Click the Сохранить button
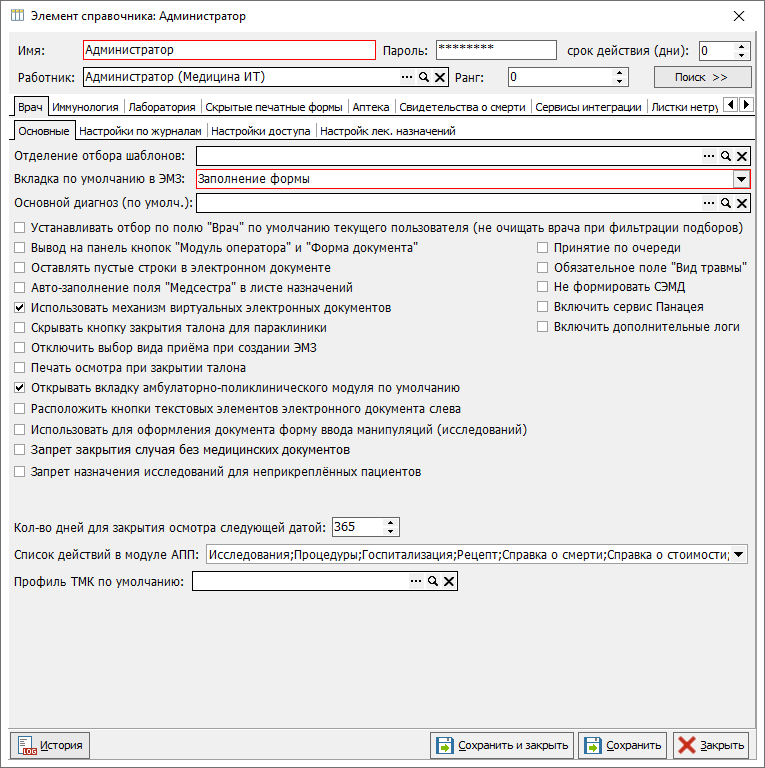 click(x=622, y=745)
